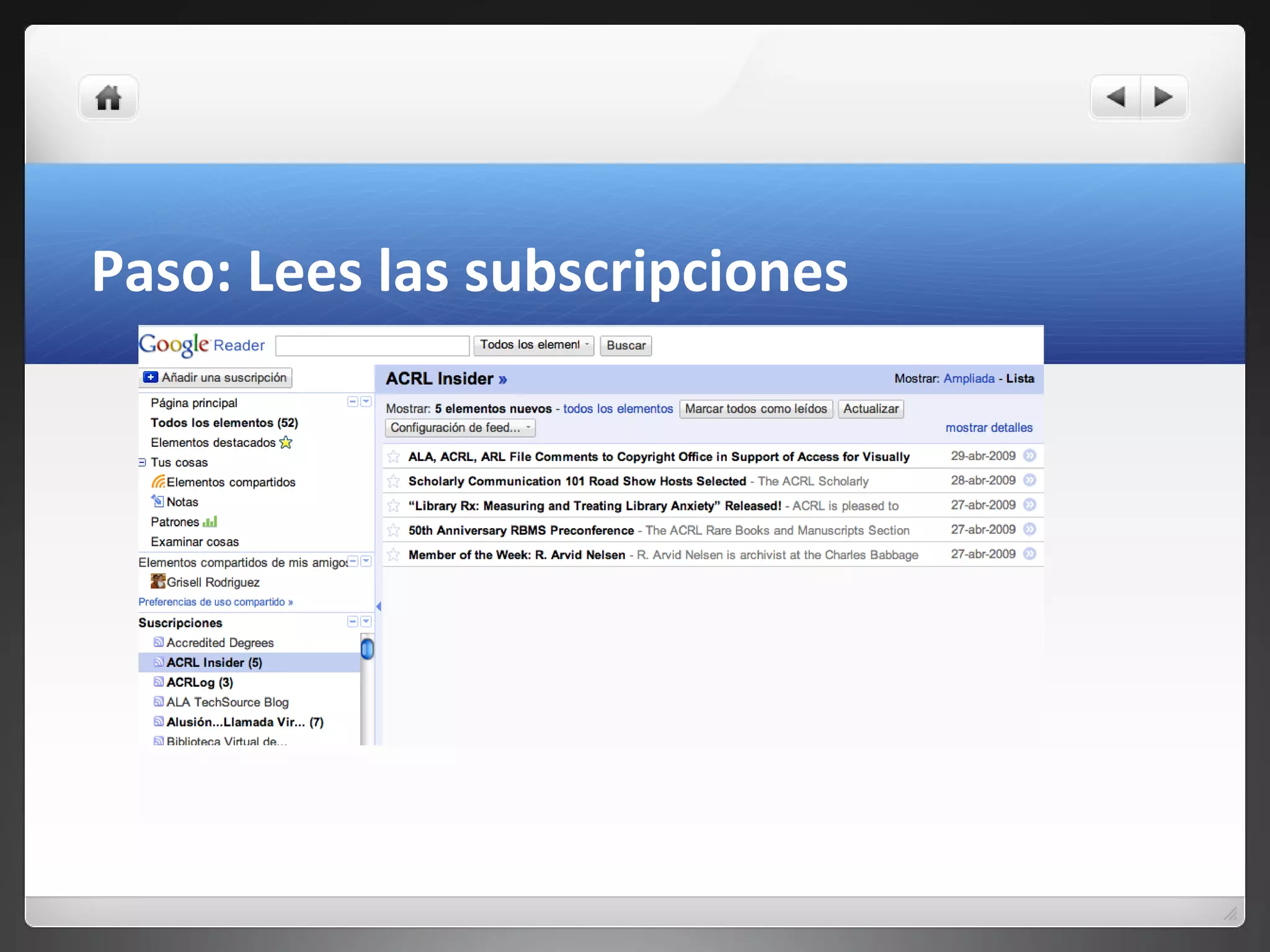Star the Member of the Week item

(x=394, y=555)
